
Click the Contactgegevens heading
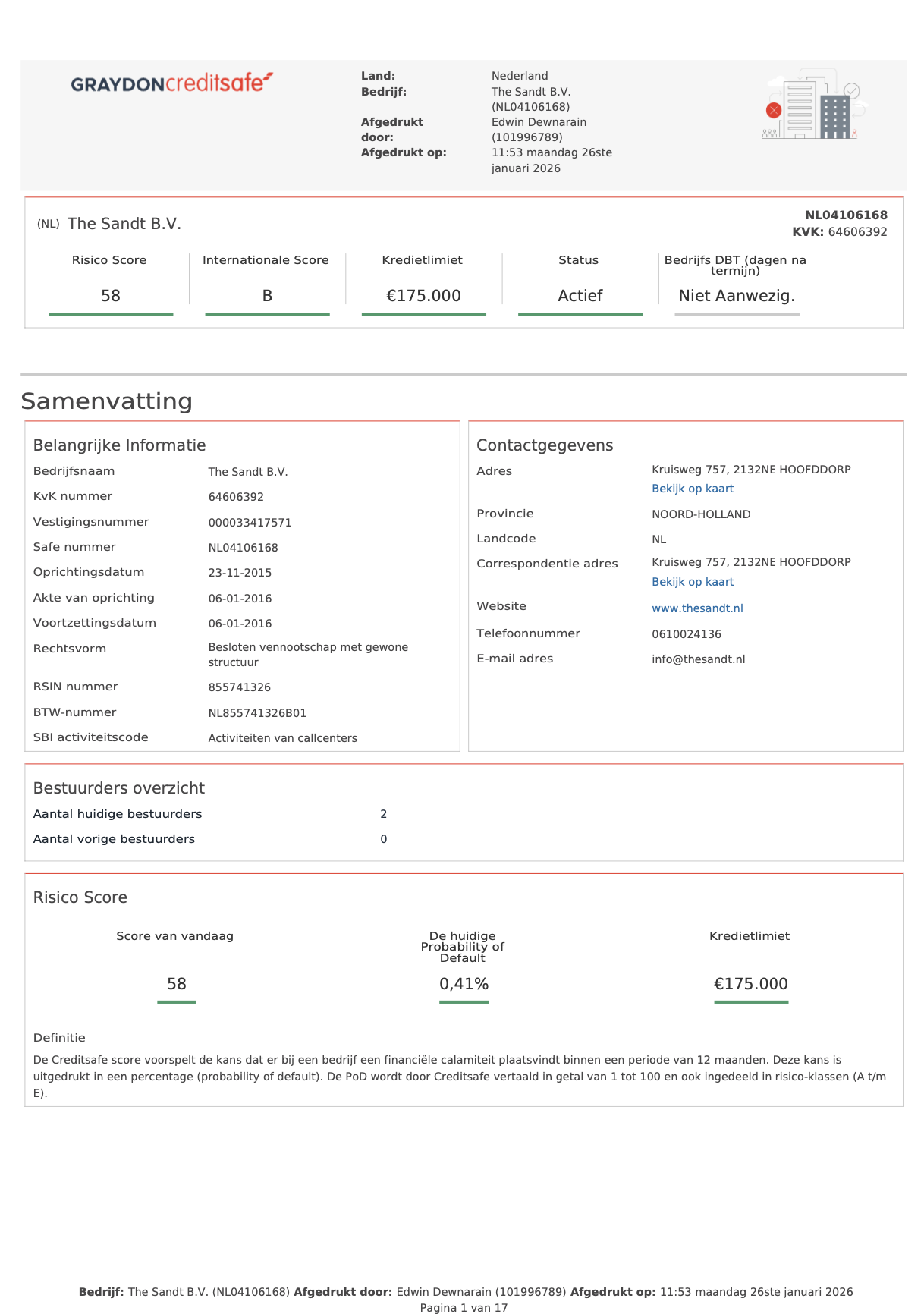[x=545, y=445]
